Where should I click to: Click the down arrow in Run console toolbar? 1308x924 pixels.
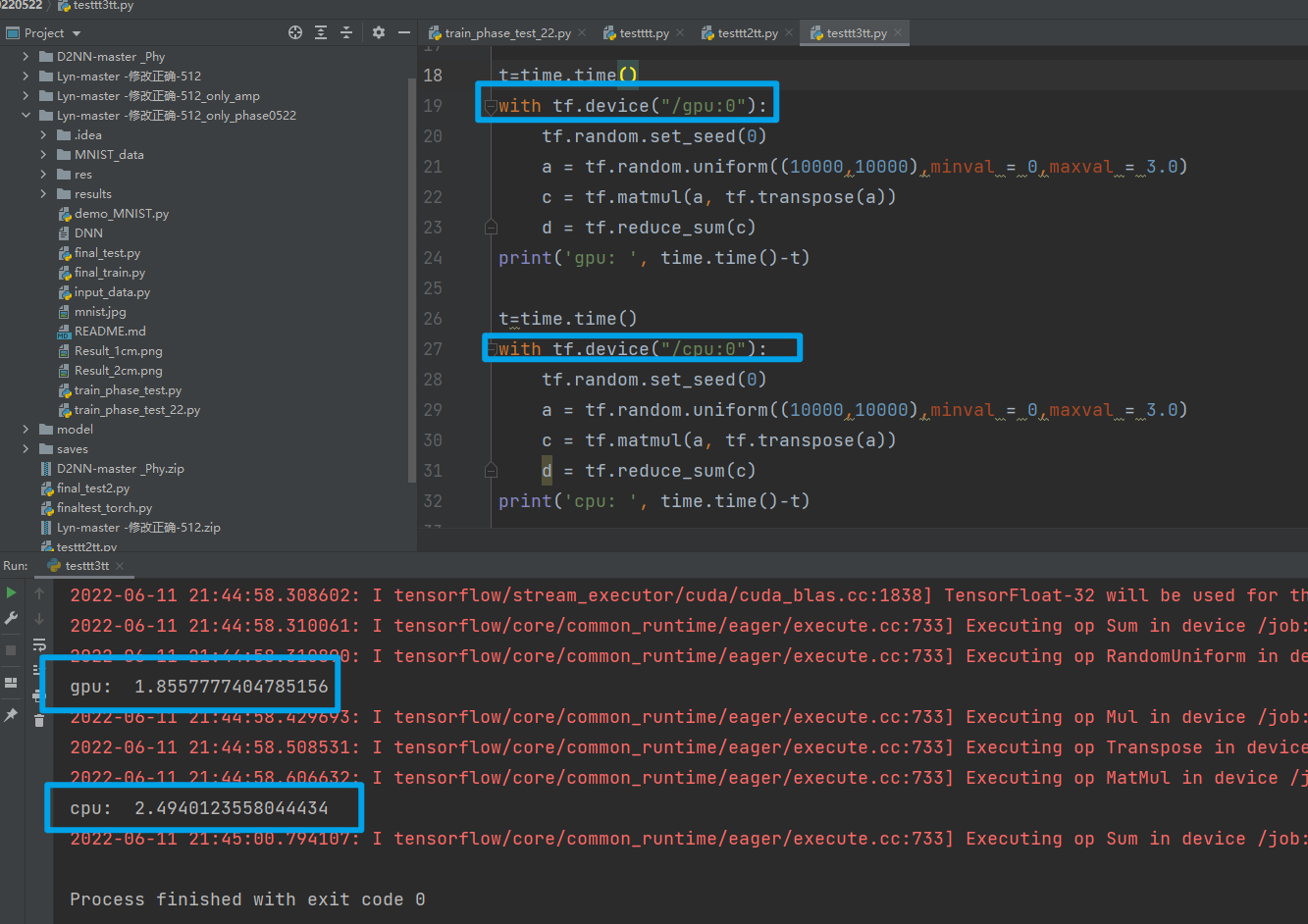tap(39, 618)
